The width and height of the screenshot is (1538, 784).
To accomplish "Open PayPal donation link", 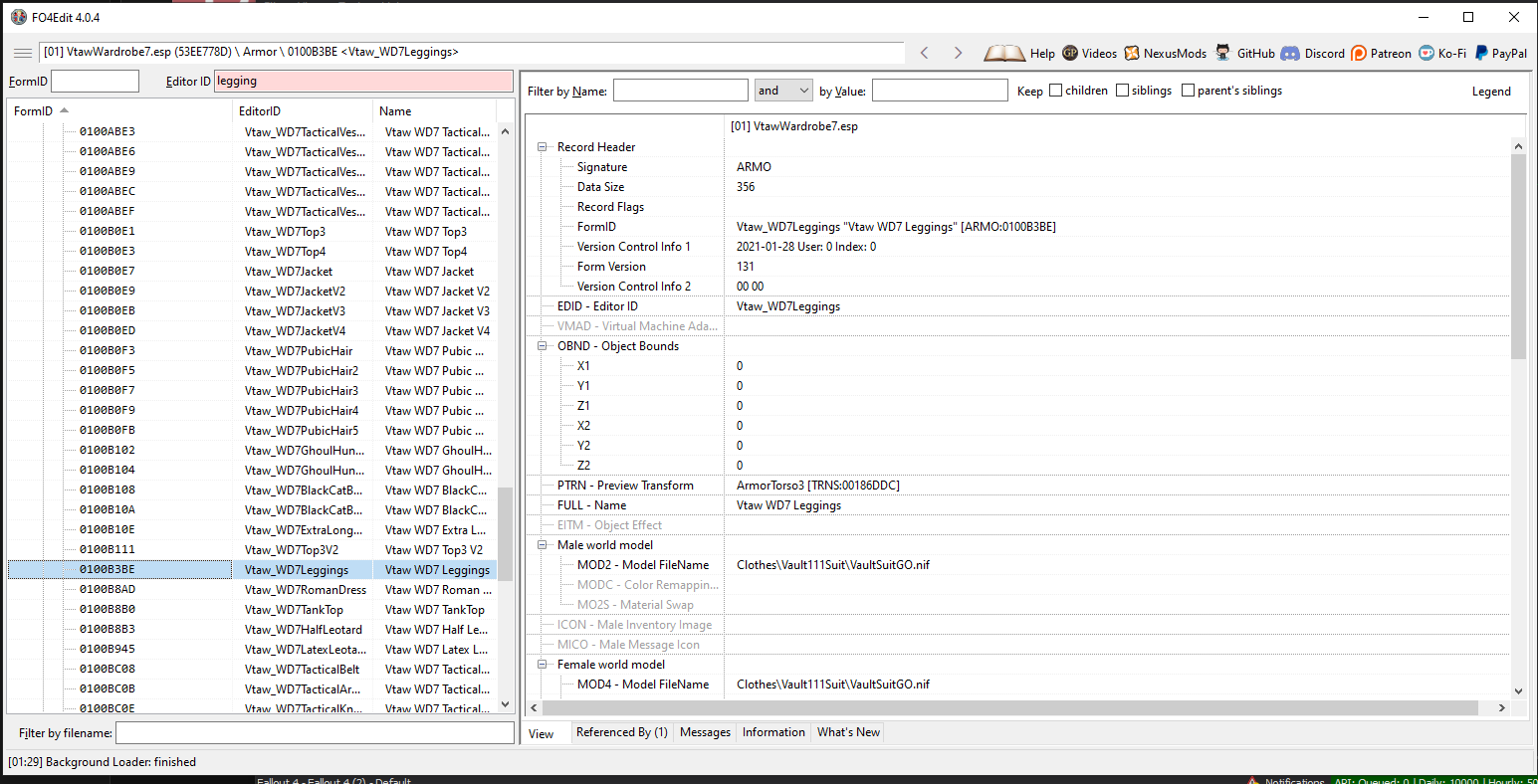I will coord(1500,54).
